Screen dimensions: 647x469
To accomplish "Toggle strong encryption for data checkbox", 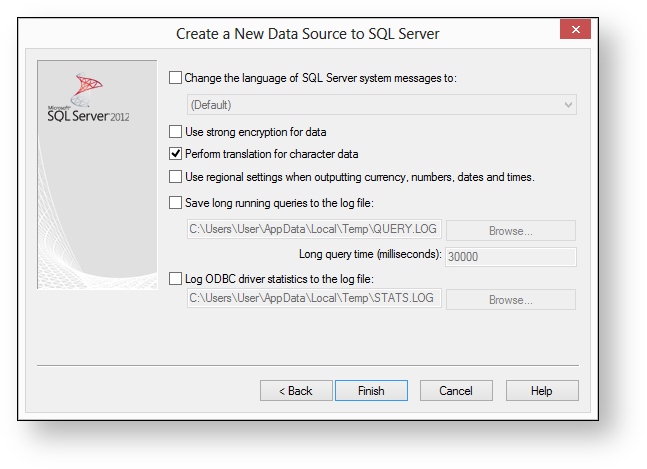I will coord(177,132).
